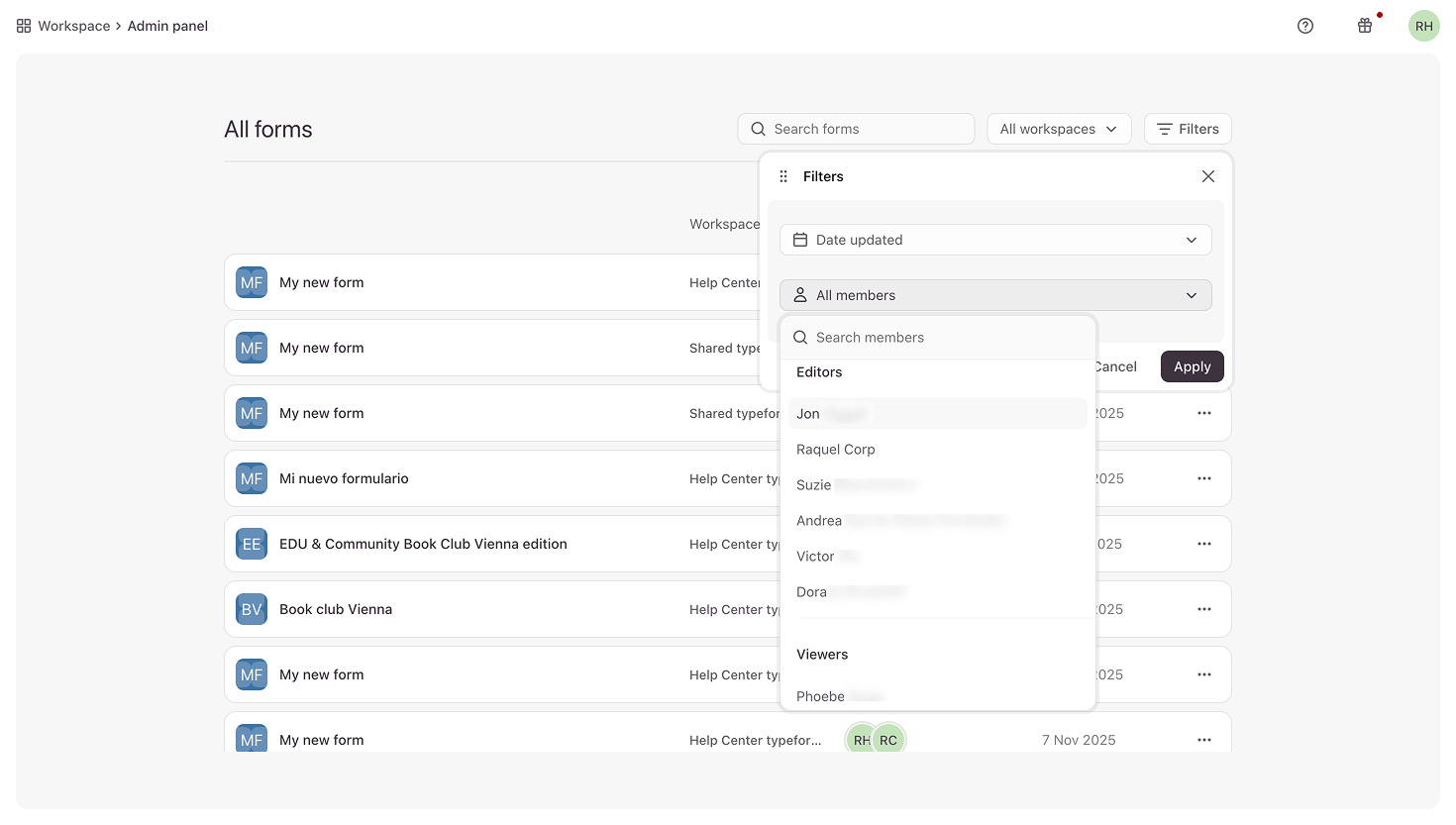
Task: Open the help question mark icon
Action: tap(1305, 26)
